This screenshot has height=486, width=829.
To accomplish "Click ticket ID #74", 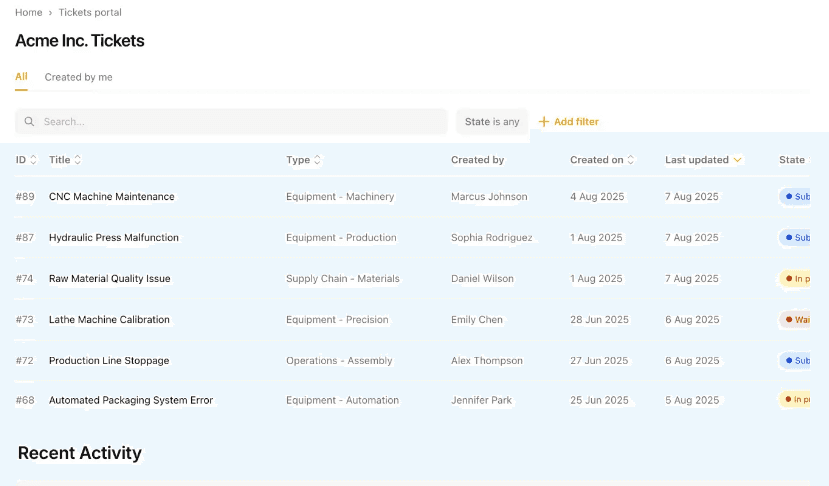I will [x=24, y=279].
